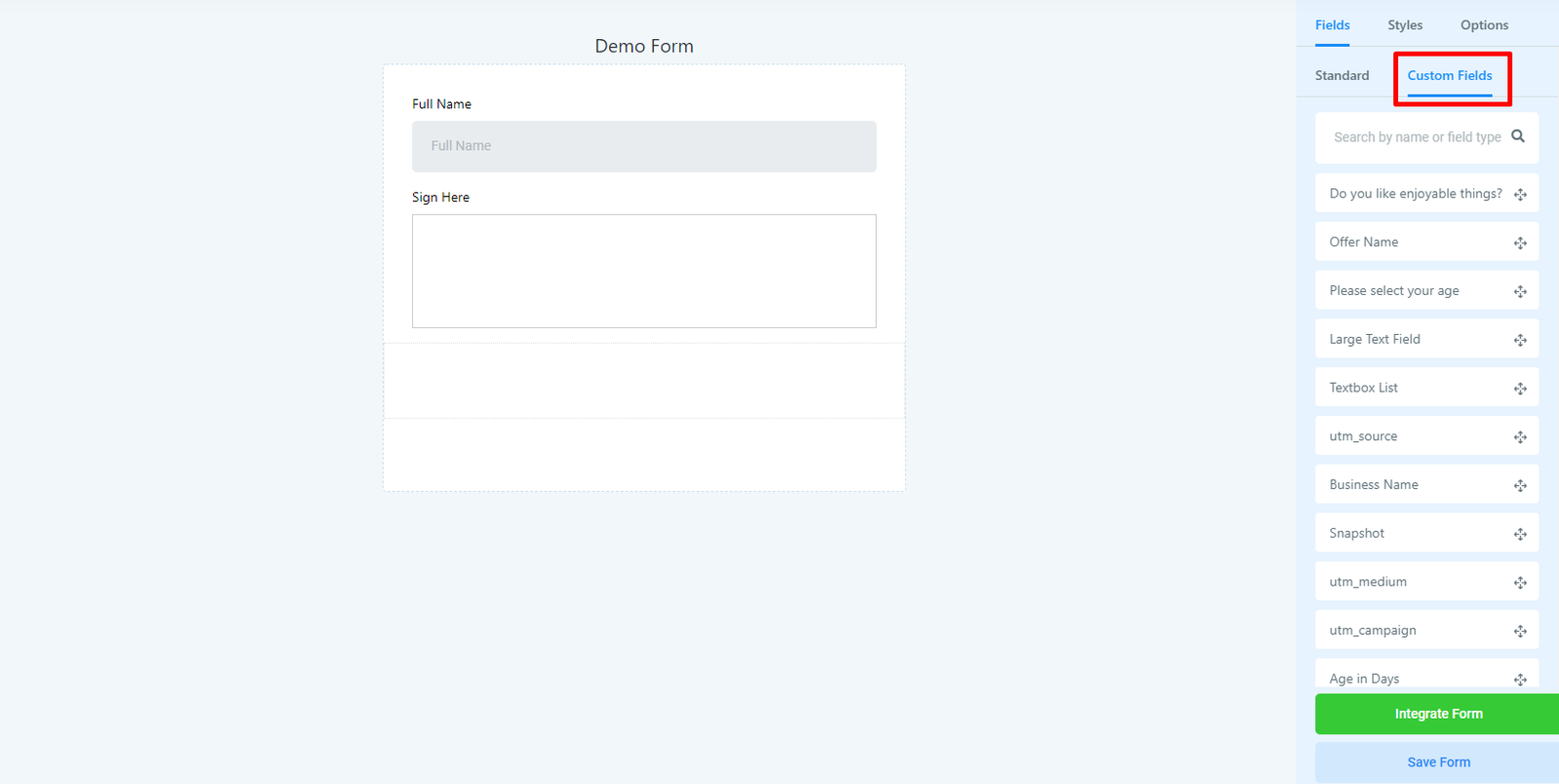Click the Save Form button
Viewport: 1559px width, 784px height.
[x=1438, y=762]
